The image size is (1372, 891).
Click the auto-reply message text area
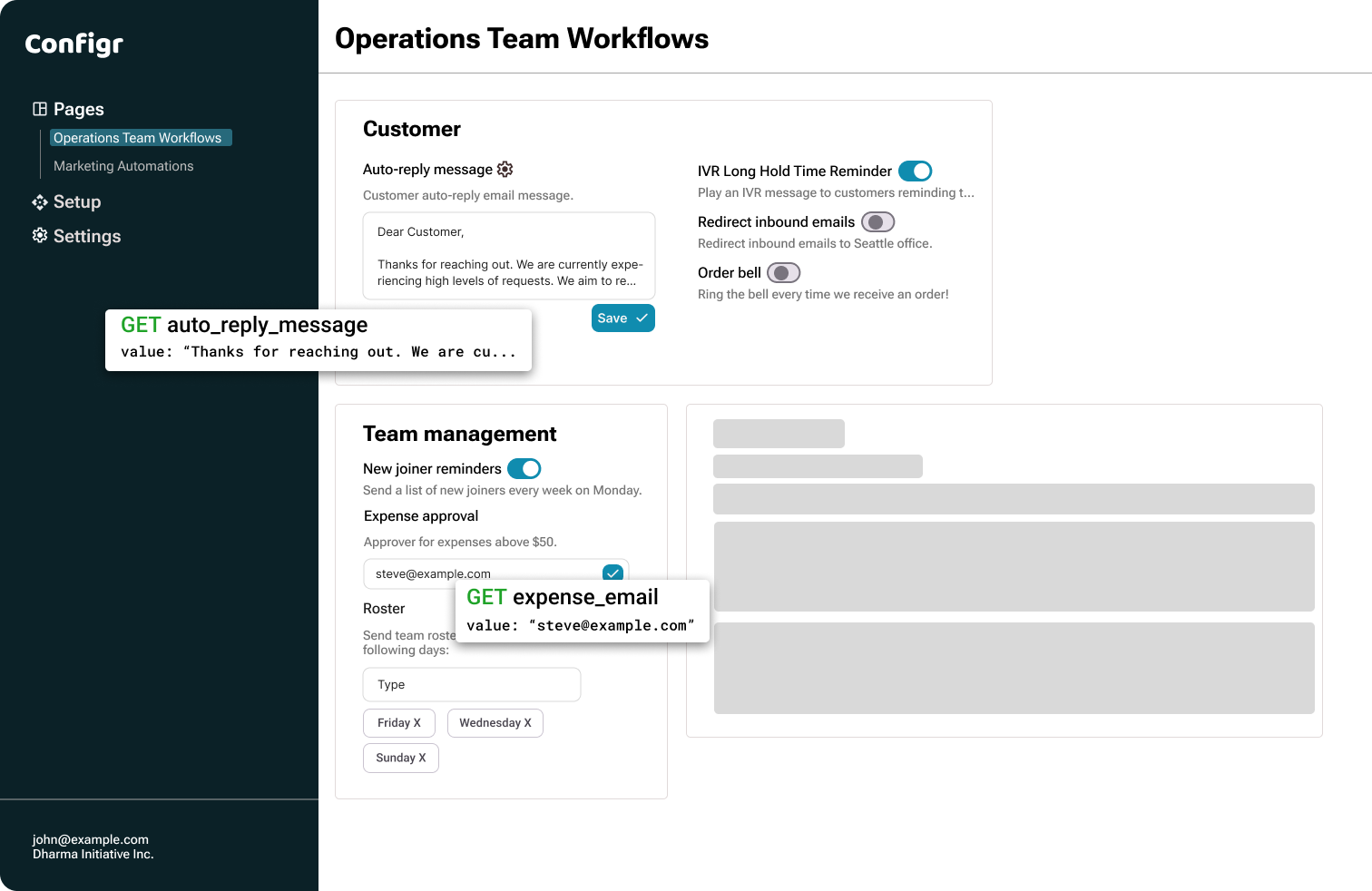509,256
